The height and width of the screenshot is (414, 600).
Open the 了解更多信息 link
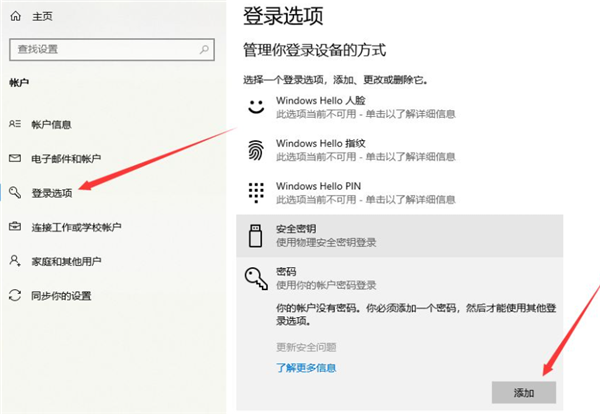click(306, 368)
